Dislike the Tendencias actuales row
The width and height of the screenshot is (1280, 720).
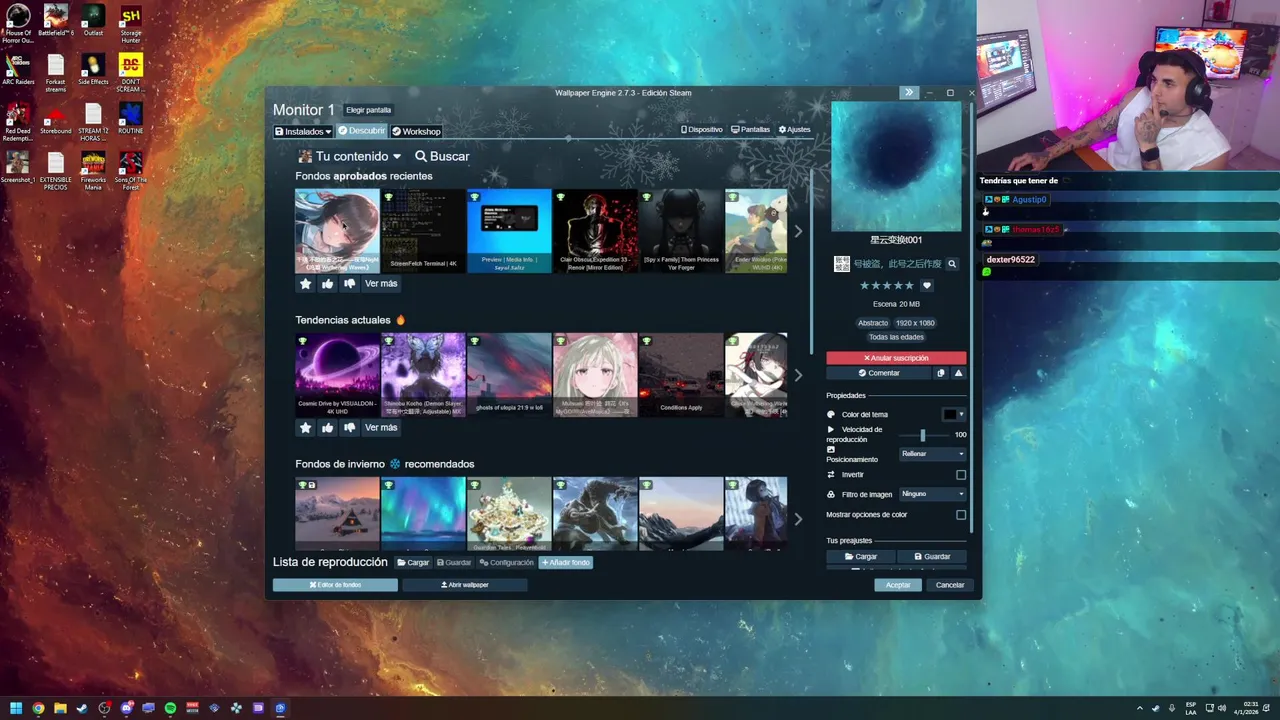point(350,428)
